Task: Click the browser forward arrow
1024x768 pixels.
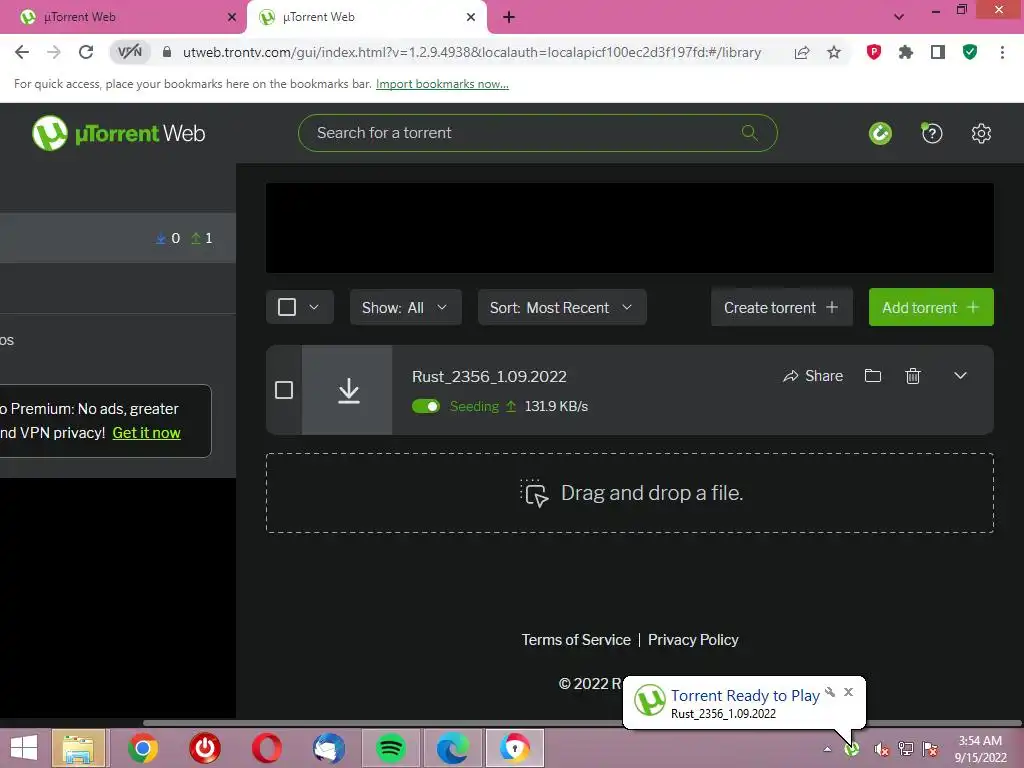Action: coord(54,52)
